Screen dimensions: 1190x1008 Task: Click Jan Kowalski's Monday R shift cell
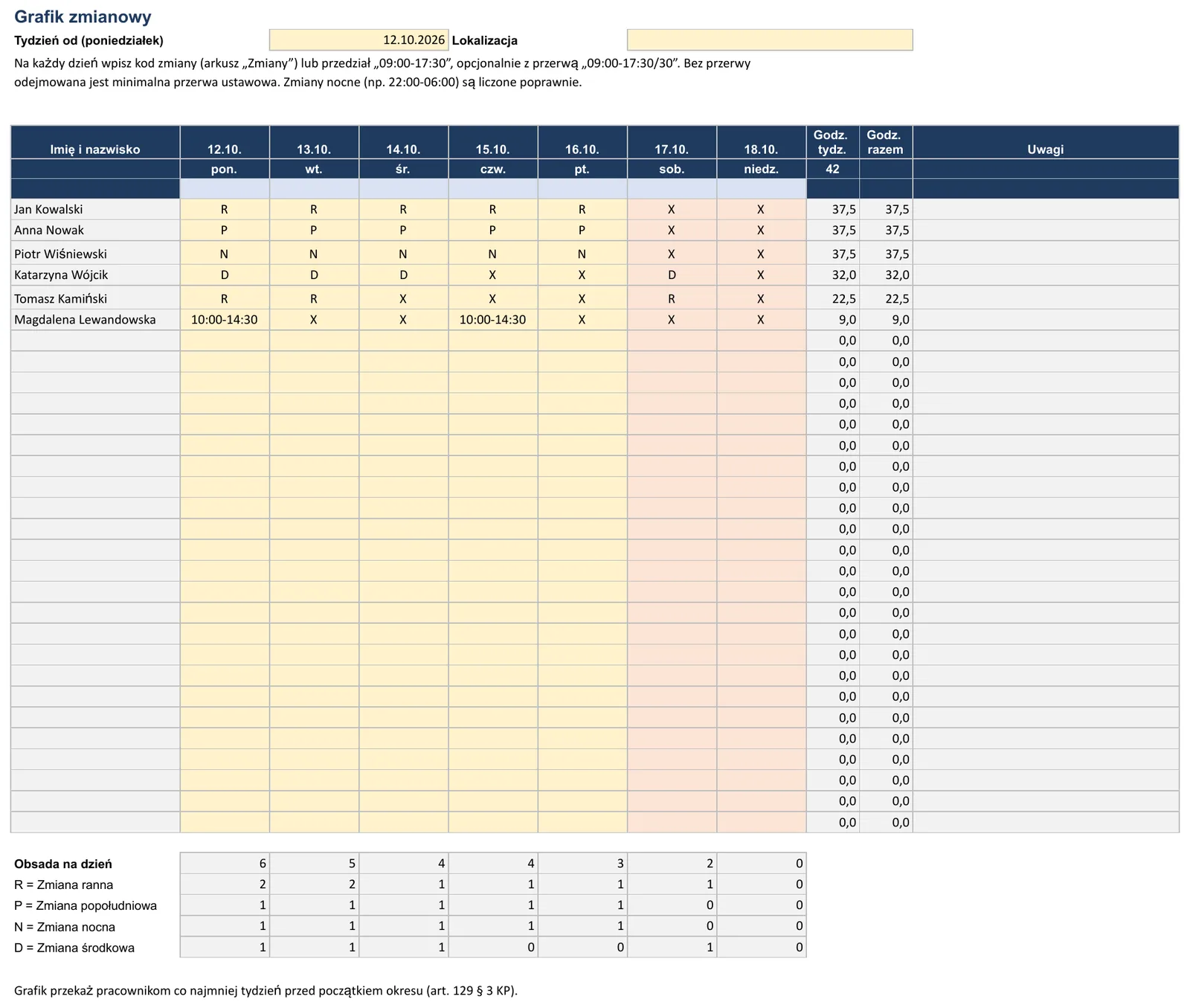[x=225, y=210]
